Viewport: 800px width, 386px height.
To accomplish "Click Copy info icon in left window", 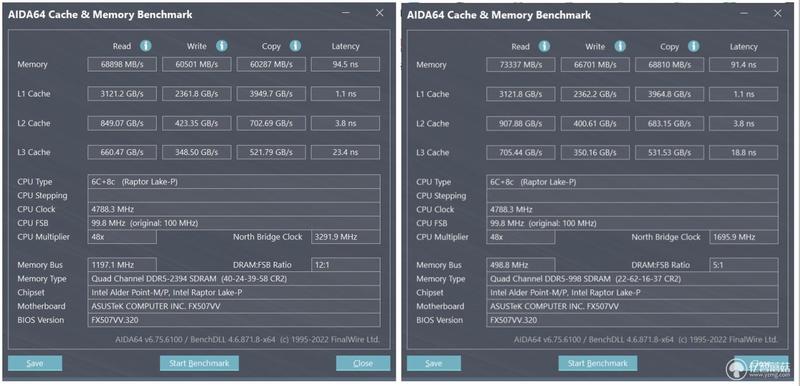I will tap(295, 46).
